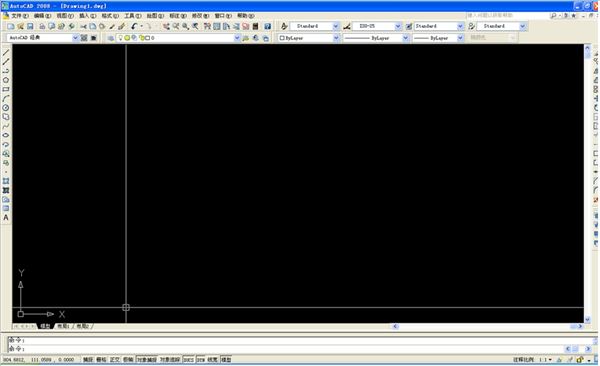Click the blue Help question-mark icon
The width and height of the screenshot is (600, 366).
[267, 26]
